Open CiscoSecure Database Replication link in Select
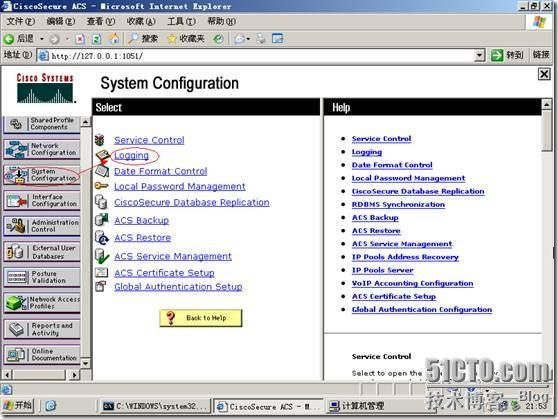 tap(191, 202)
